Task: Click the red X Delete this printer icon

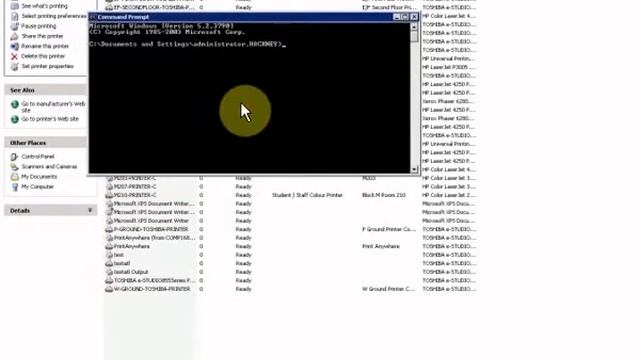Action: pos(14,56)
